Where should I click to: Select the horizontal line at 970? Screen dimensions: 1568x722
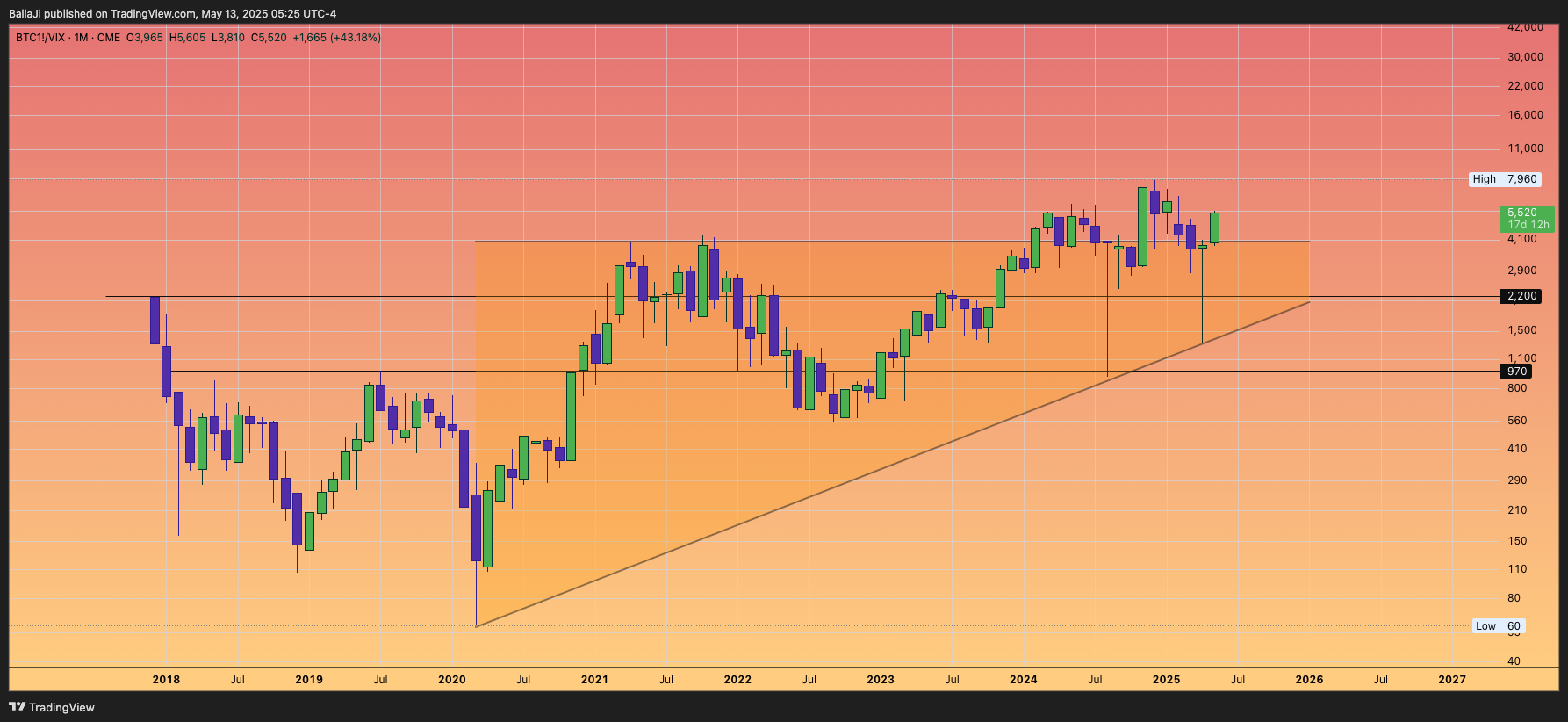coord(834,372)
